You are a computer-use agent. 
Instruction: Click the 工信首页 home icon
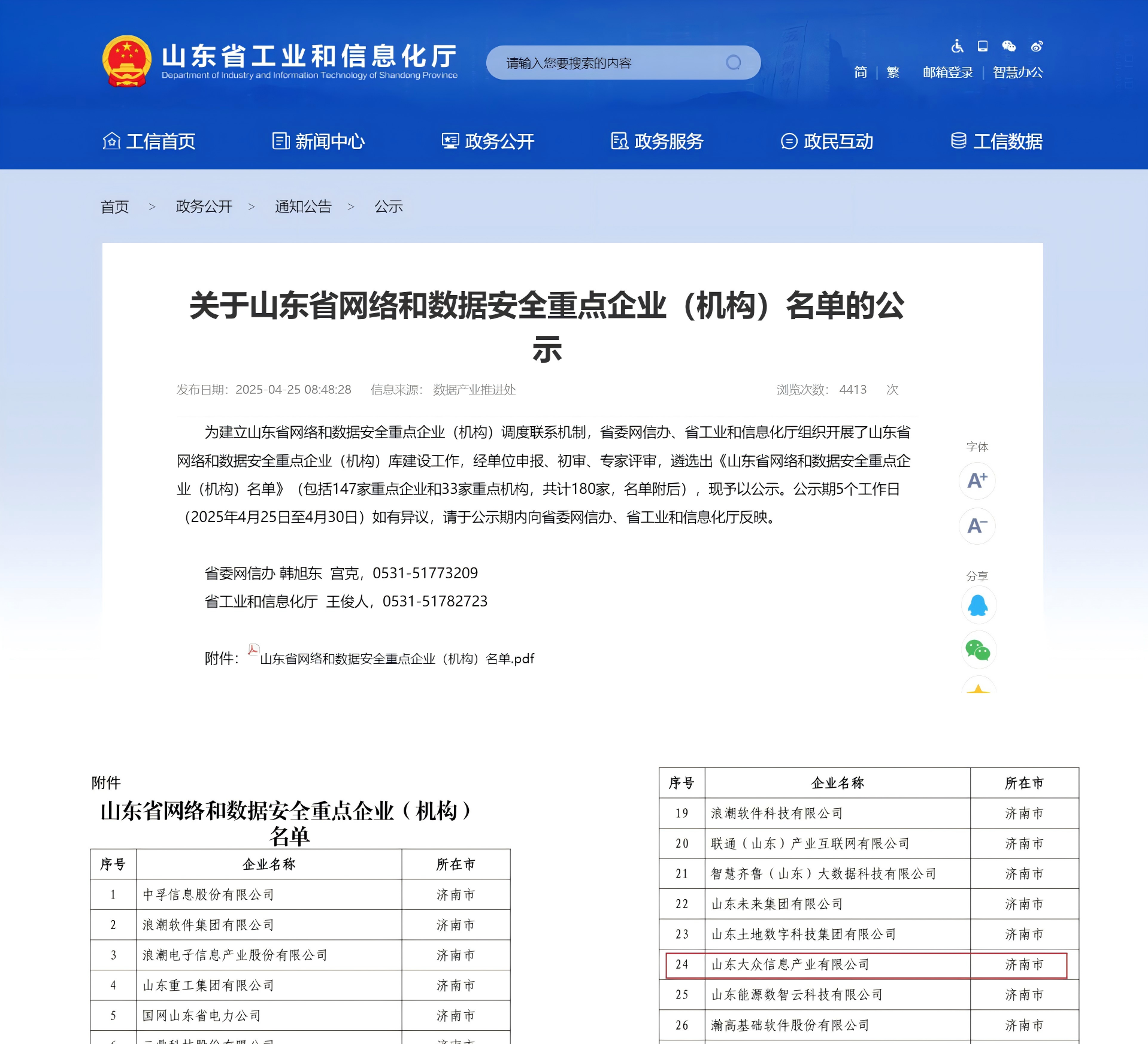point(111,141)
